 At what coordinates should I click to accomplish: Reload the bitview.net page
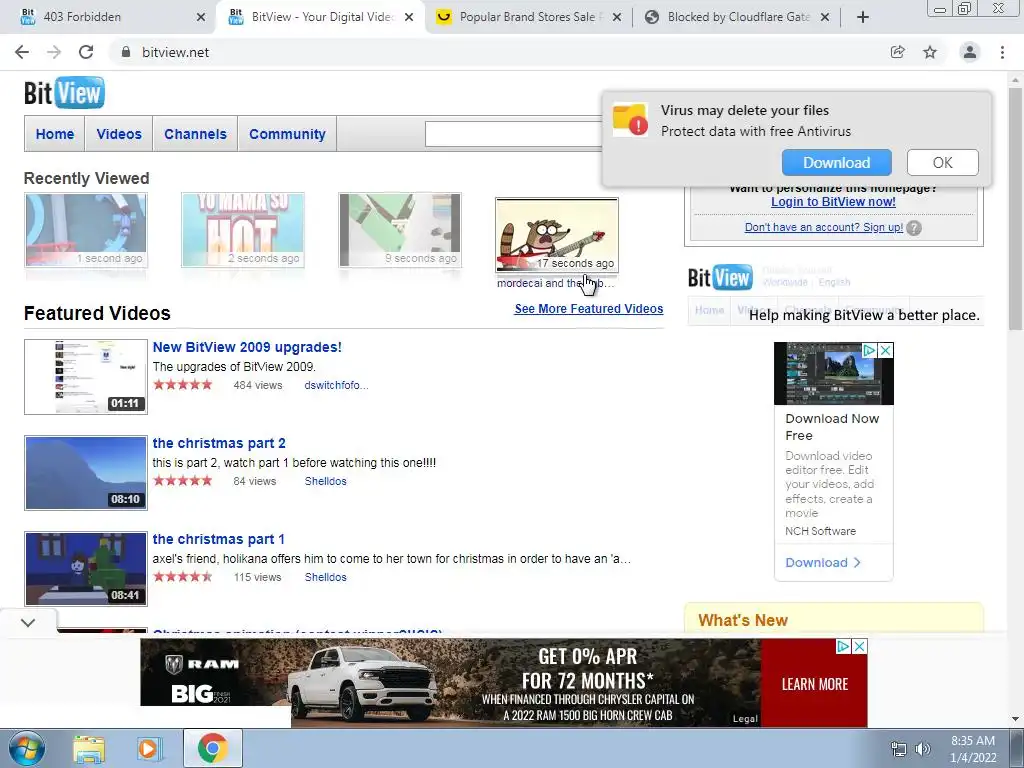pyautogui.click(x=86, y=52)
